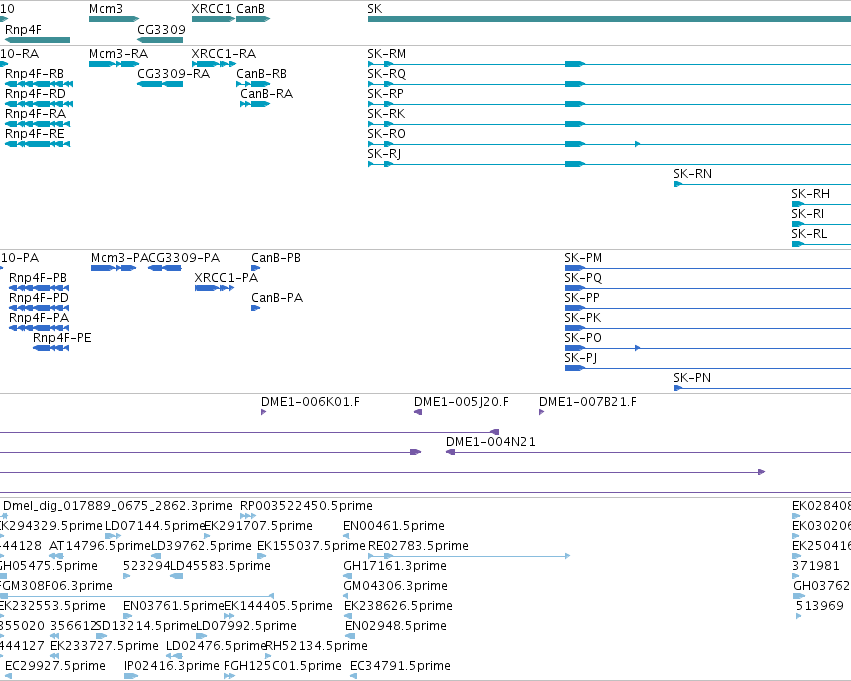Select protein Rnp4F-PB
The image size is (851, 681).
point(39,288)
